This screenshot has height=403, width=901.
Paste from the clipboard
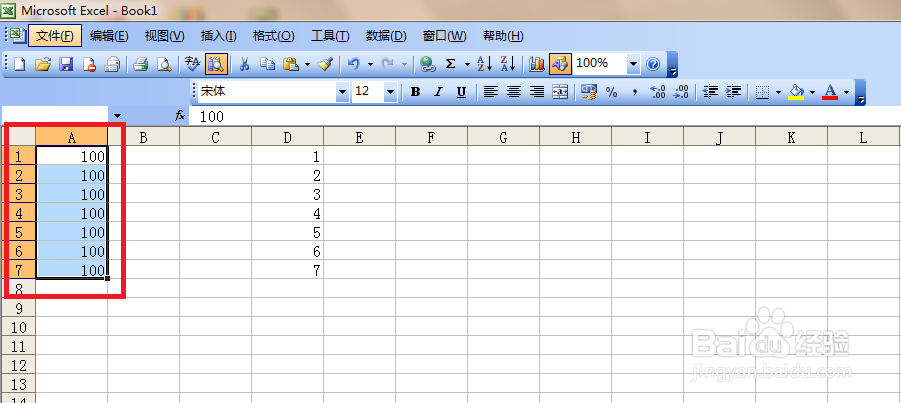(x=291, y=64)
